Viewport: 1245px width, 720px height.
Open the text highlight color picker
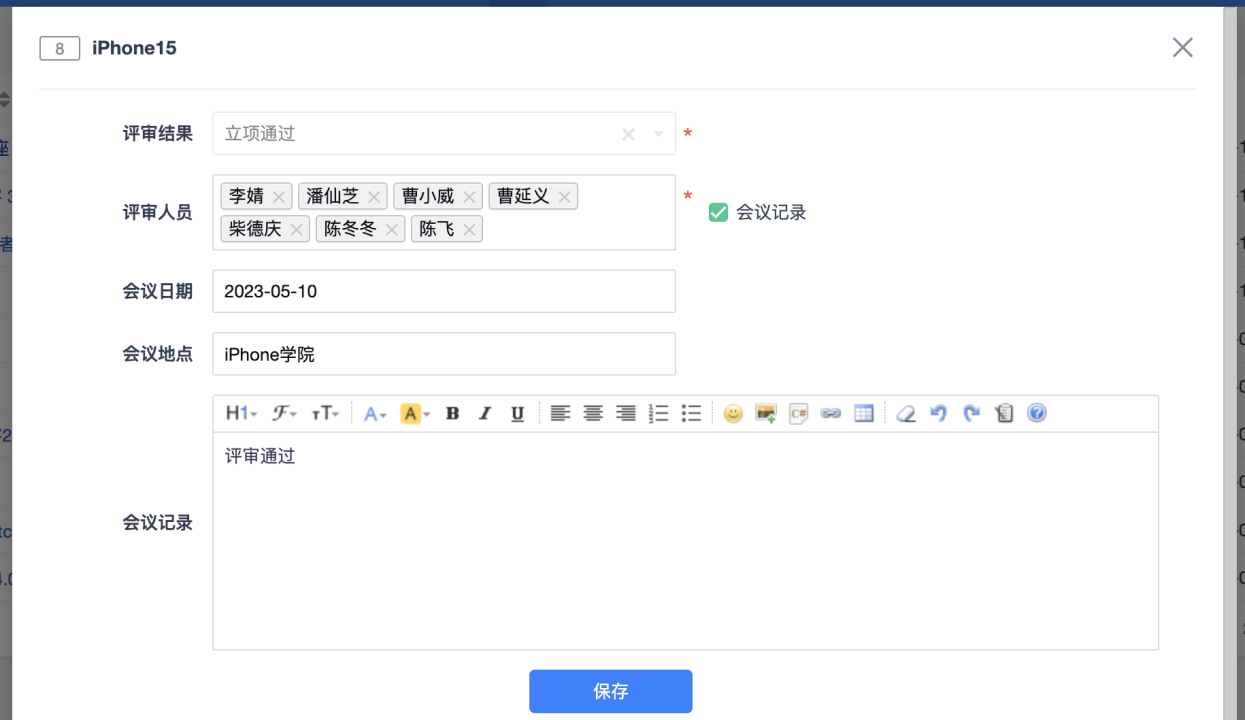[x=415, y=414]
